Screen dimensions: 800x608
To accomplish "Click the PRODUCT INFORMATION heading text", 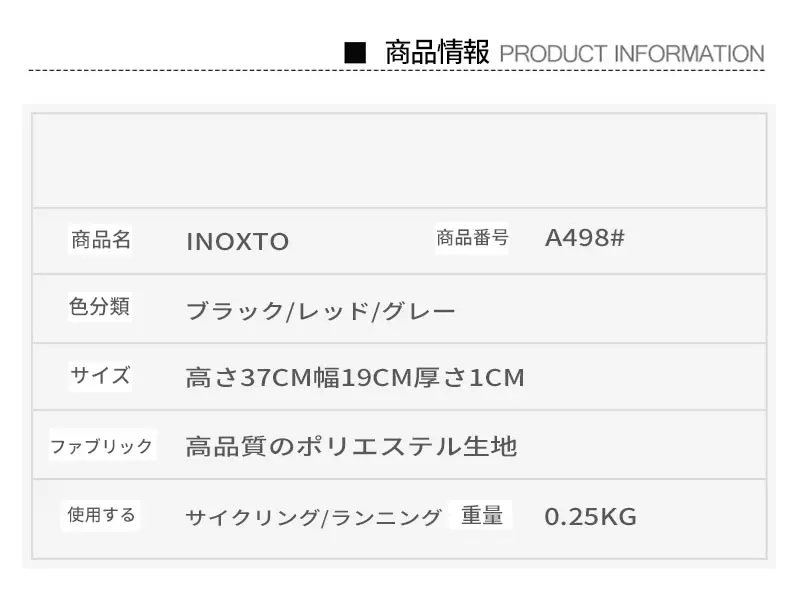I will click(631, 54).
